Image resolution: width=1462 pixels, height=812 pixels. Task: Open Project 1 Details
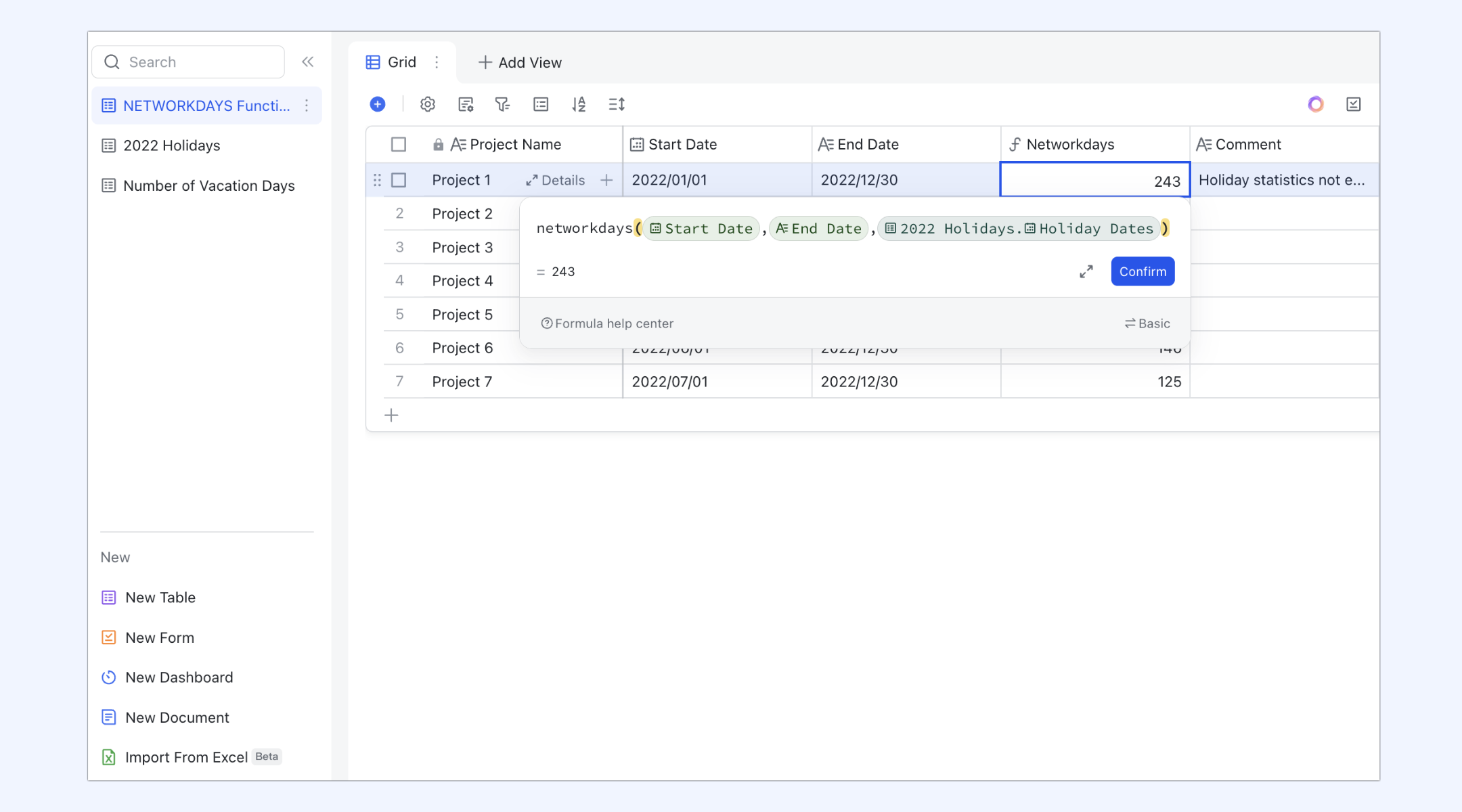(x=556, y=180)
